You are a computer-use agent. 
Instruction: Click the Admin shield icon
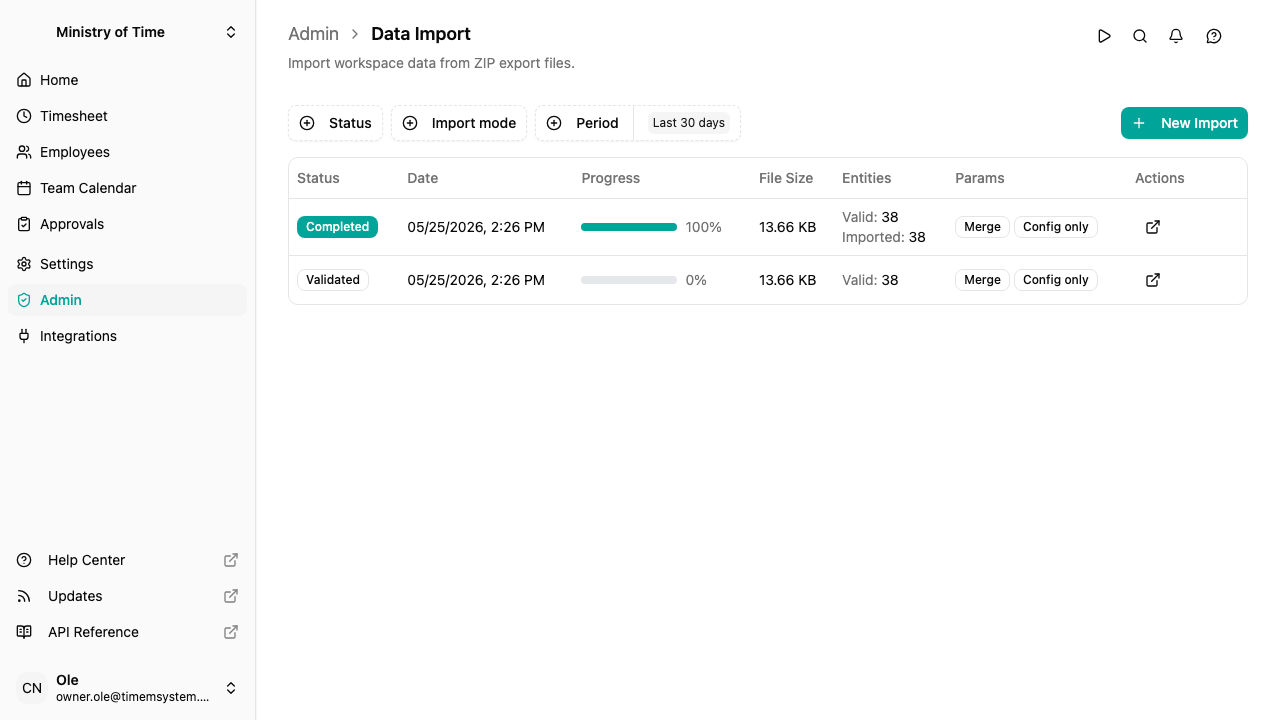click(24, 300)
